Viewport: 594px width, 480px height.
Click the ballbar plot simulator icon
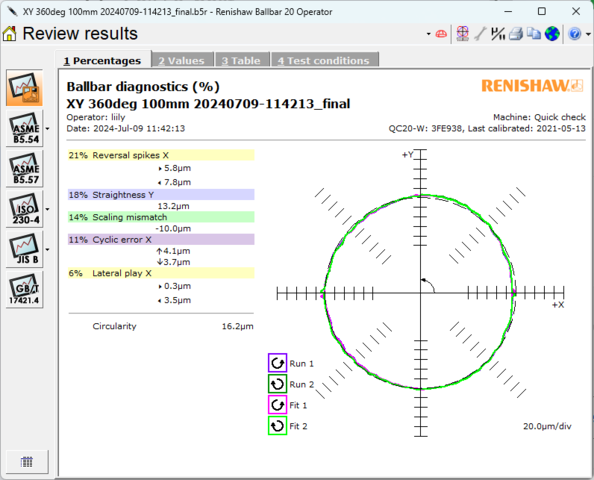463,33
